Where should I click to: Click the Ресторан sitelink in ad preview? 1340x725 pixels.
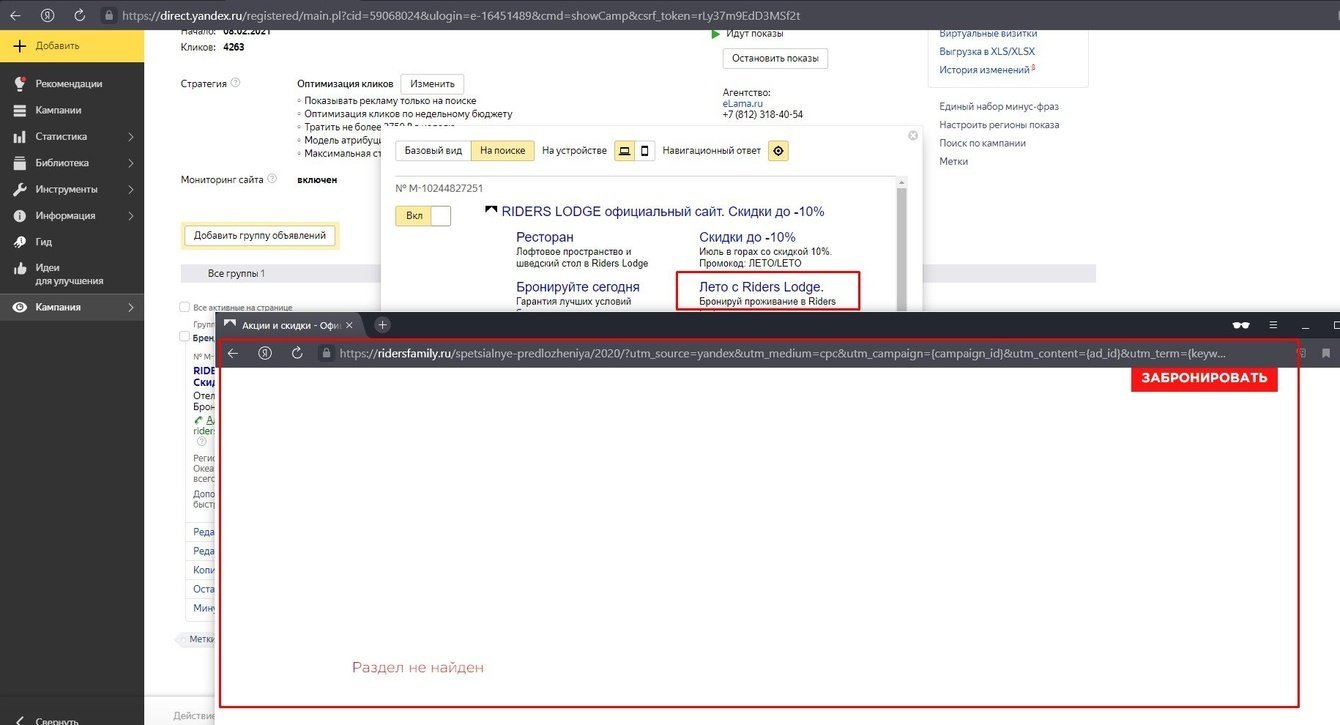click(545, 237)
